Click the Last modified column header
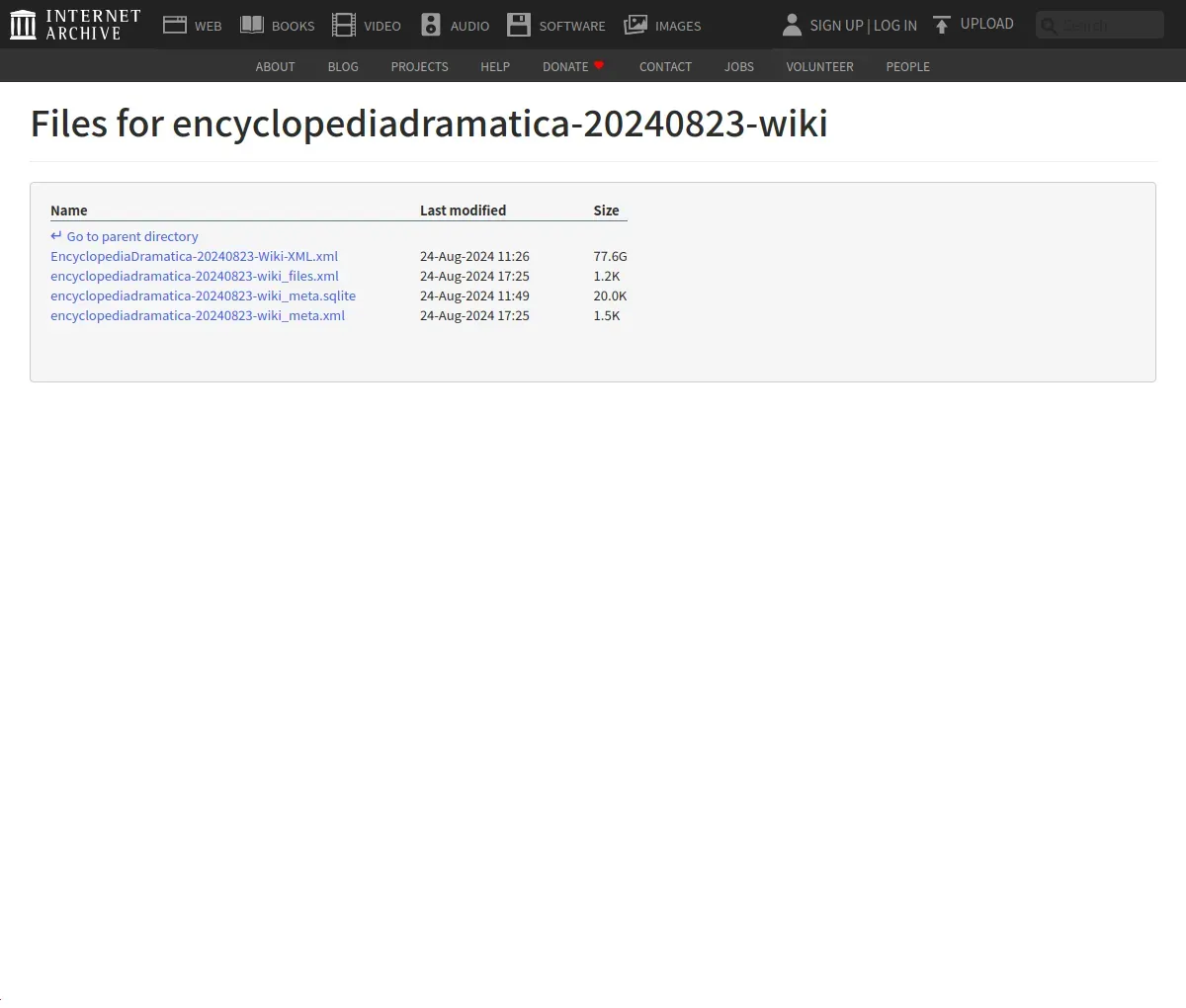The height and width of the screenshot is (1008, 1186). click(x=463, y=210)
